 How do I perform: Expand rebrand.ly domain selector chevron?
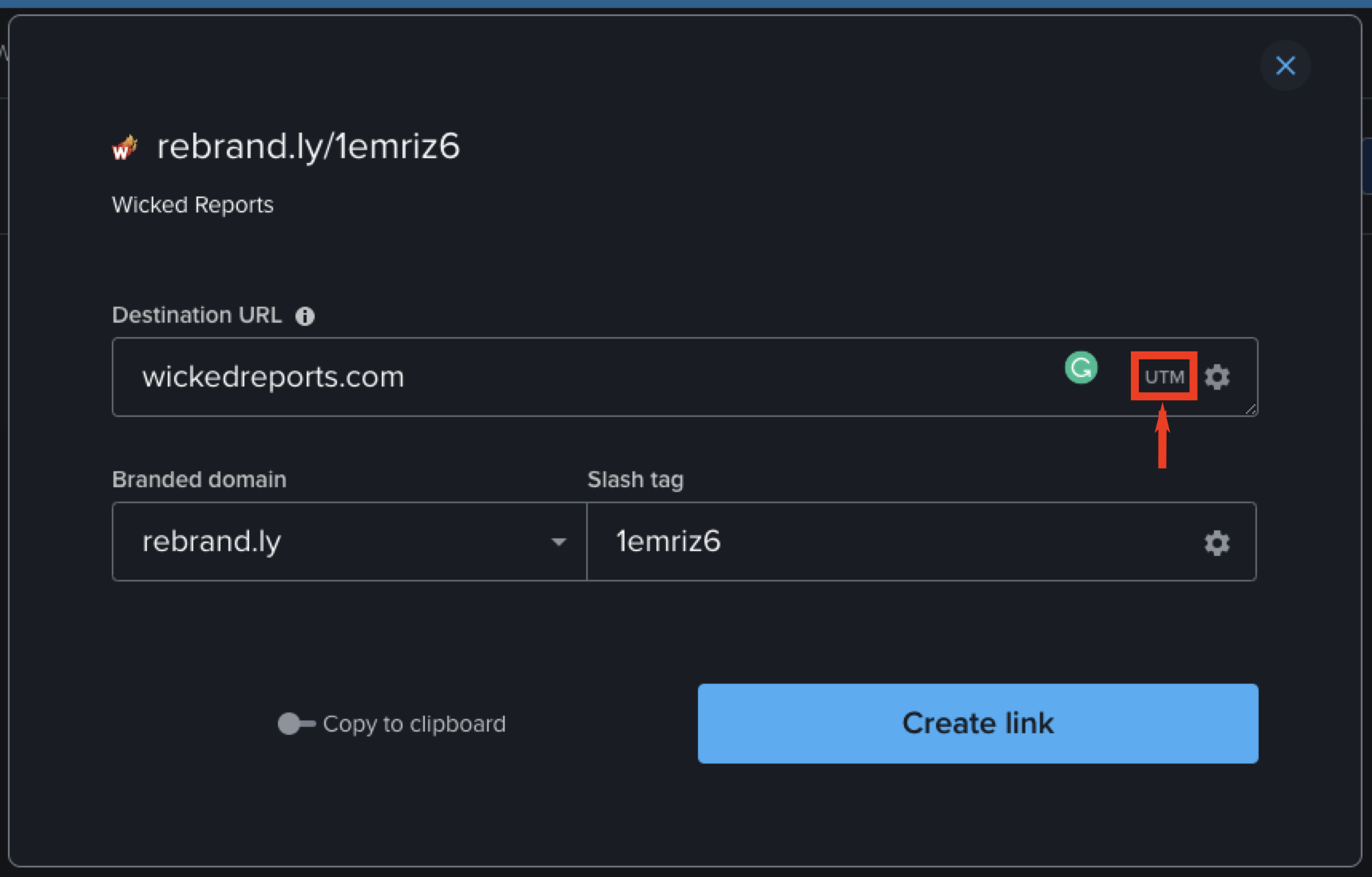pyautogui.click(x=560, y=542)
